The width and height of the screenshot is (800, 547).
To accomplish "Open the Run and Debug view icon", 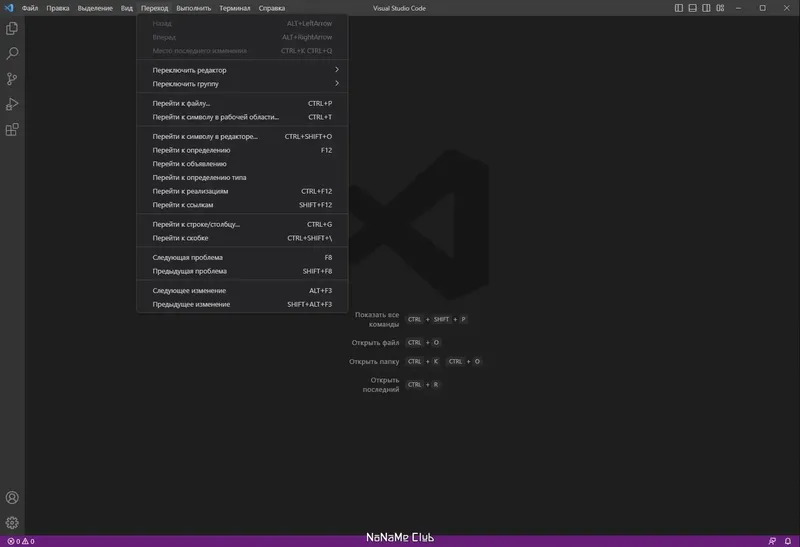I will [x=12, y=104].
